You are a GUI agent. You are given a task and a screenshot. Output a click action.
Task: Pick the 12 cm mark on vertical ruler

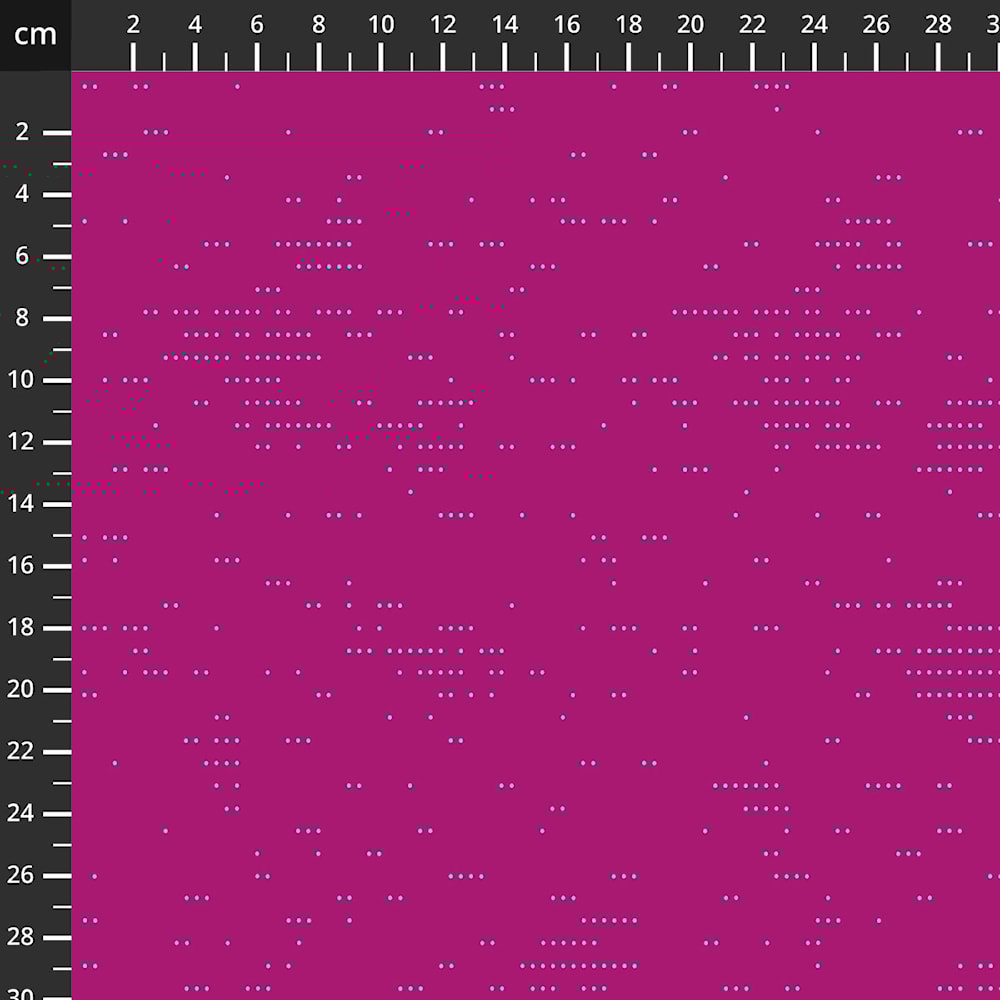pos(22,442)
